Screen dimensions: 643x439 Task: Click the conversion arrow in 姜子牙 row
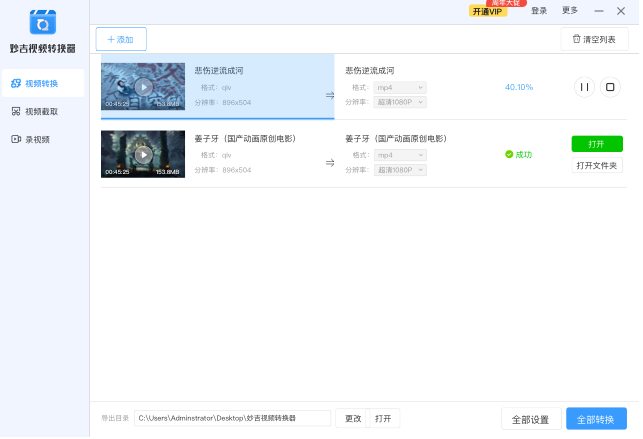pos(332,164)
